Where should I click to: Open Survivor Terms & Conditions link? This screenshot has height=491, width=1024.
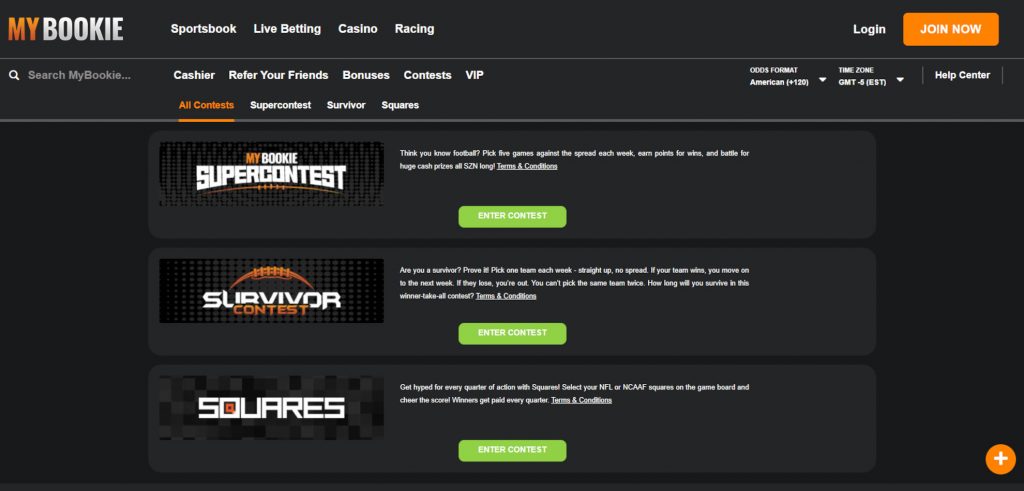(506, 296)
